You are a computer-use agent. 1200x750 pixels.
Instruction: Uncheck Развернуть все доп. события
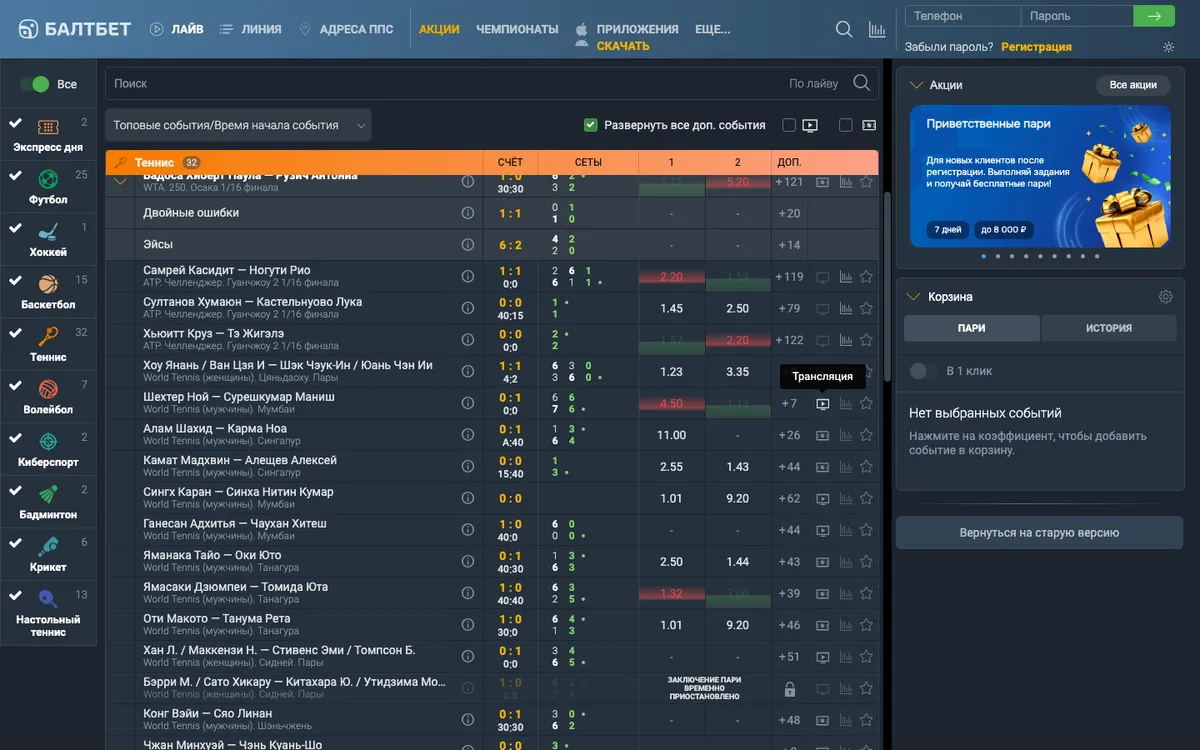[x=591, y=125]
